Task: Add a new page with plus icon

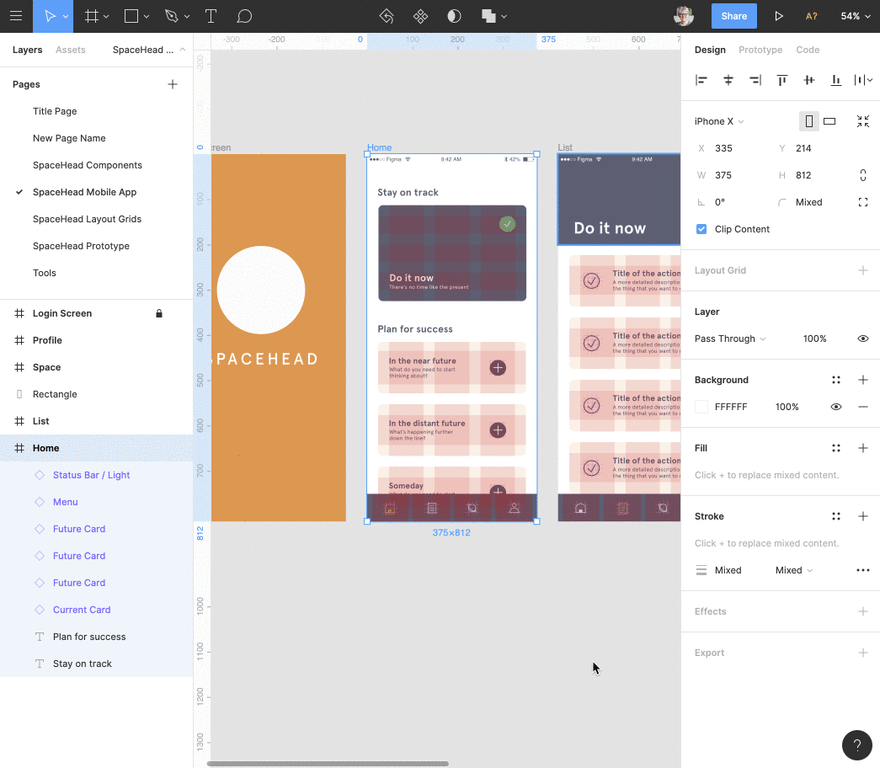Action: pos(172,84)
